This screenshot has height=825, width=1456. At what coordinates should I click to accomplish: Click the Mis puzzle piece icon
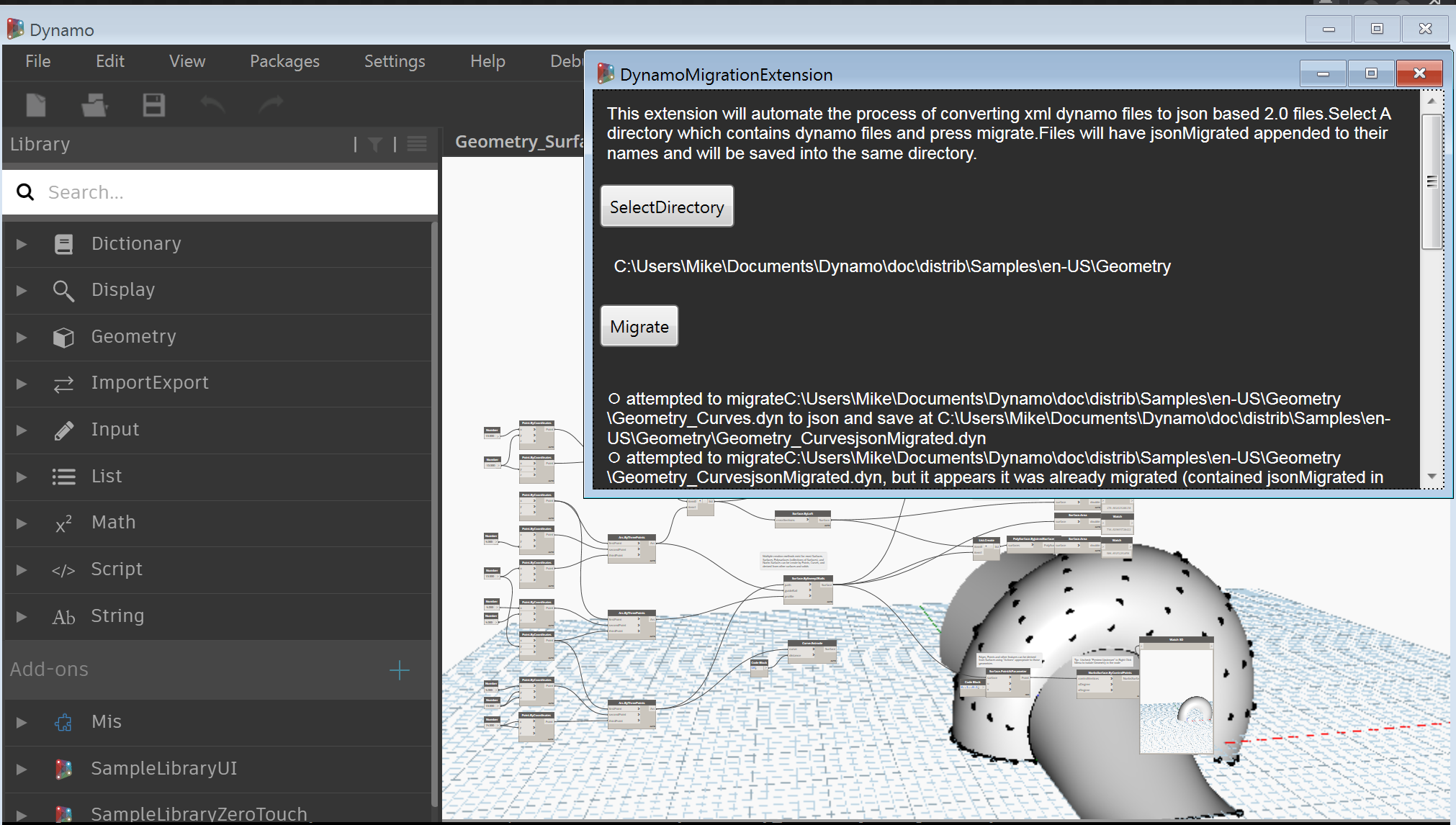point(63,722)
